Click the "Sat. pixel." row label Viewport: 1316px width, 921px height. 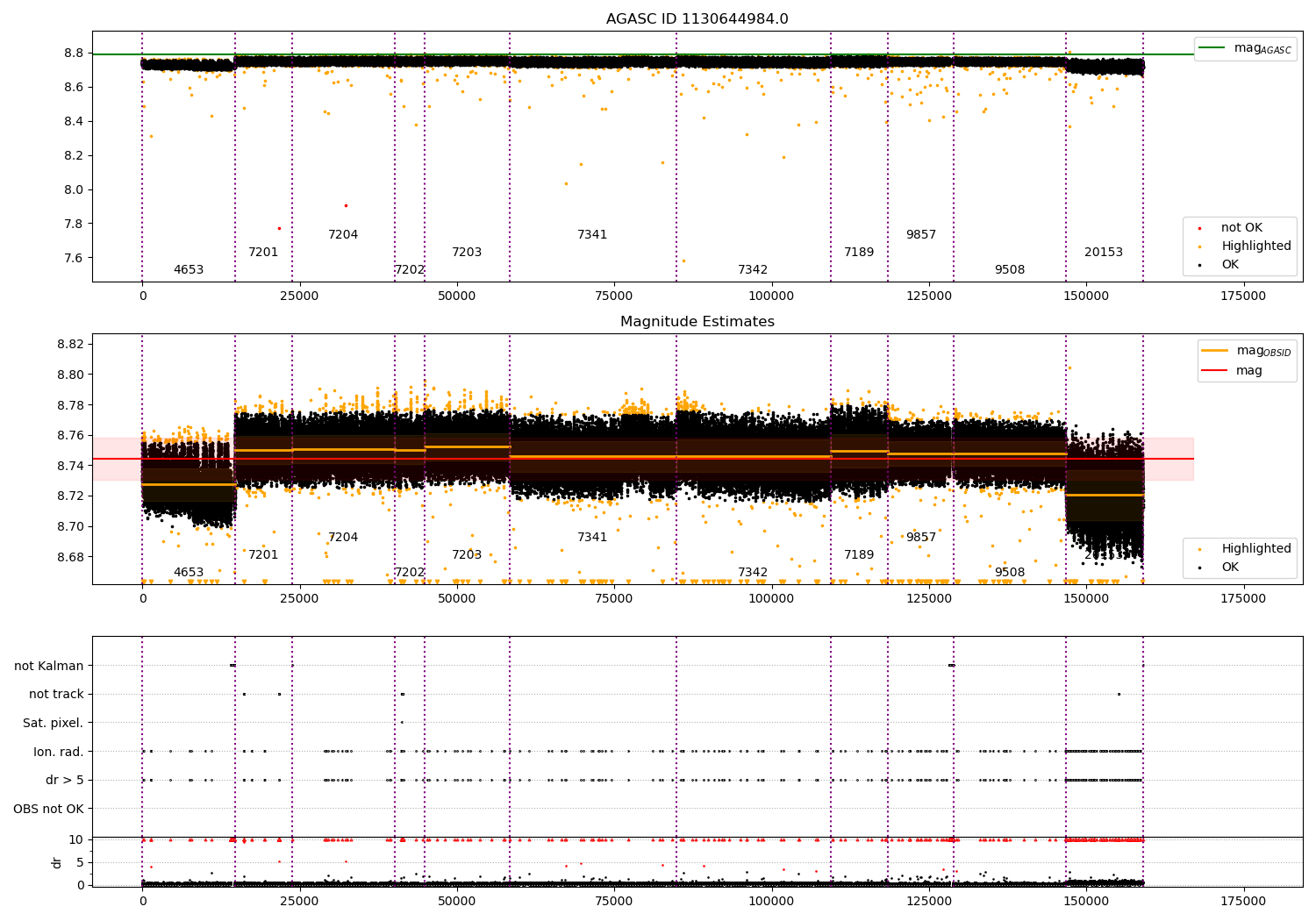[x=54, y=724]
